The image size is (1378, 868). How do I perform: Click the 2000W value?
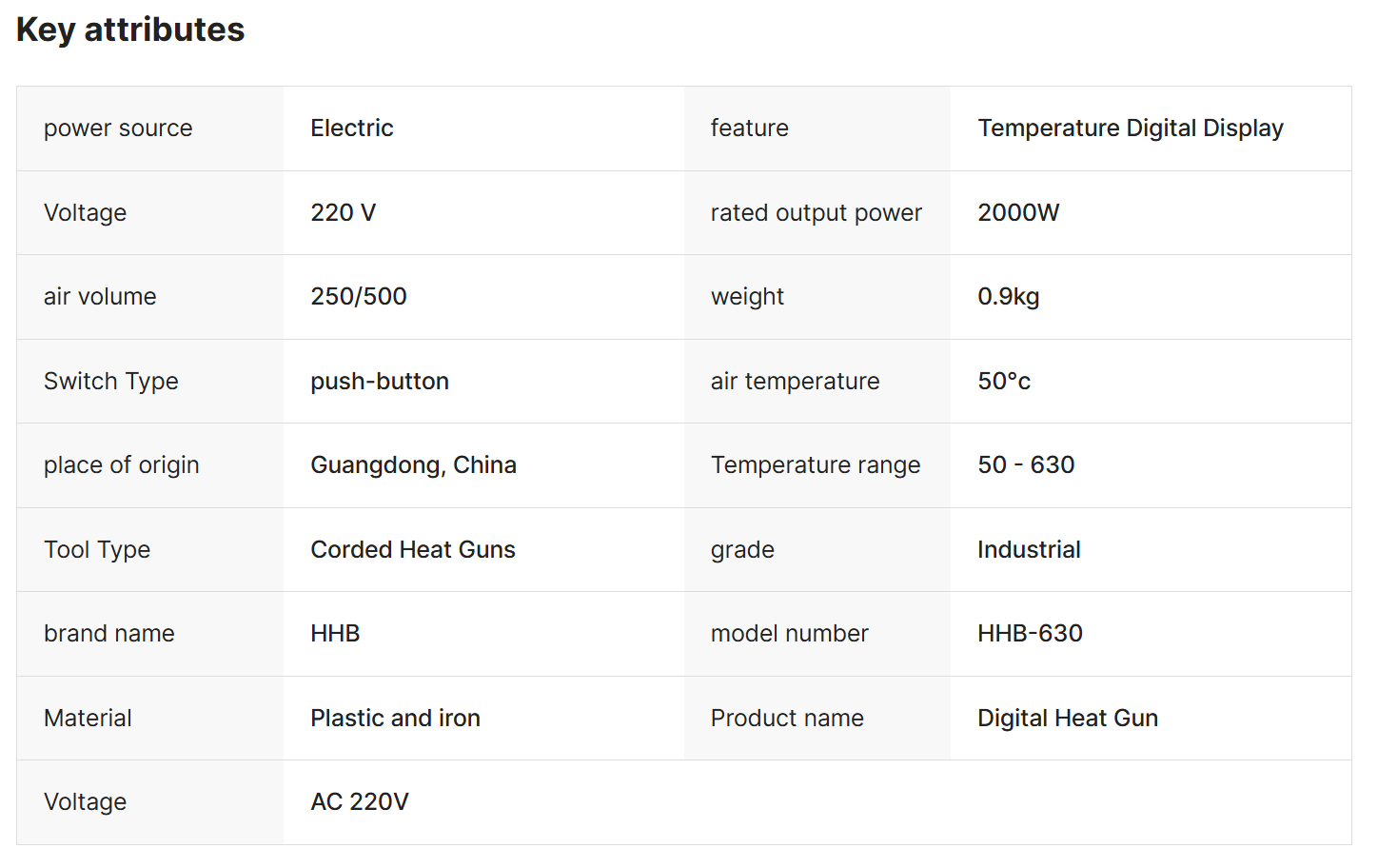(x=1018, y=212)
